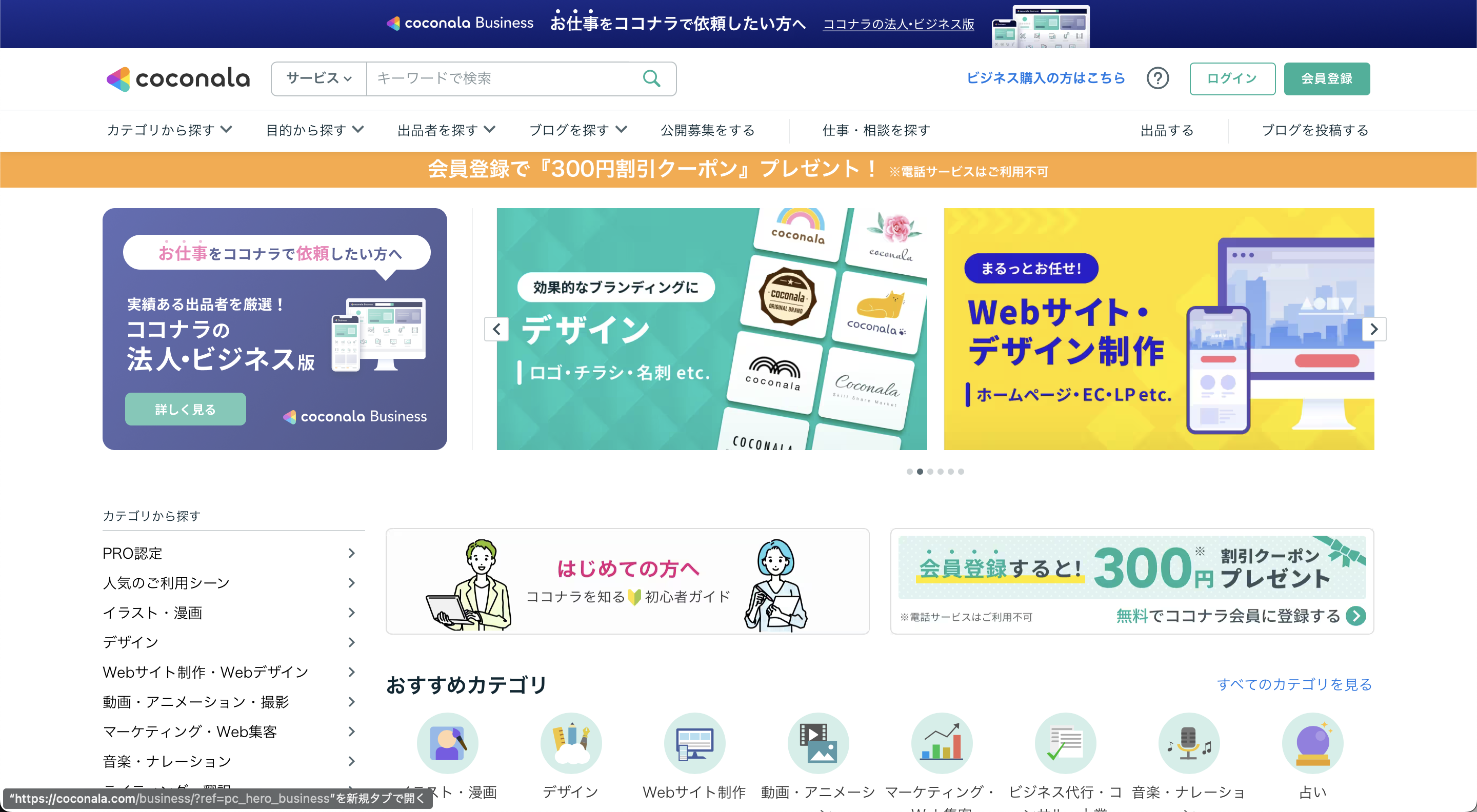Open ココナラの法人・ビジネス版 link

pos(898,24)
